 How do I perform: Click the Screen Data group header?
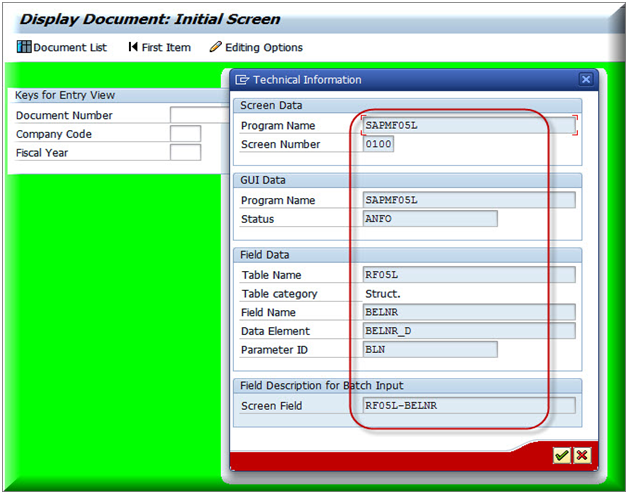point(271,105)
